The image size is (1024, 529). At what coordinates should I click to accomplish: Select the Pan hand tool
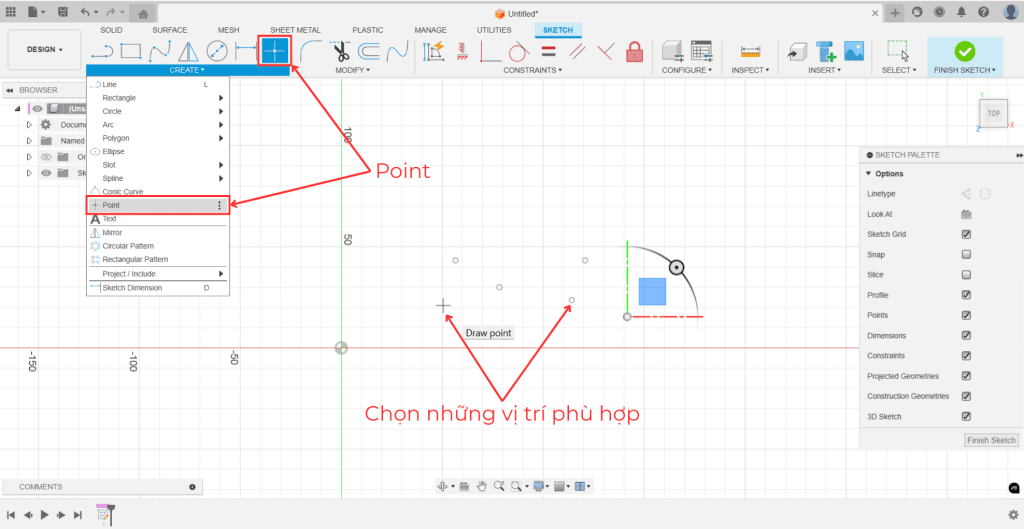coord(481,486)
